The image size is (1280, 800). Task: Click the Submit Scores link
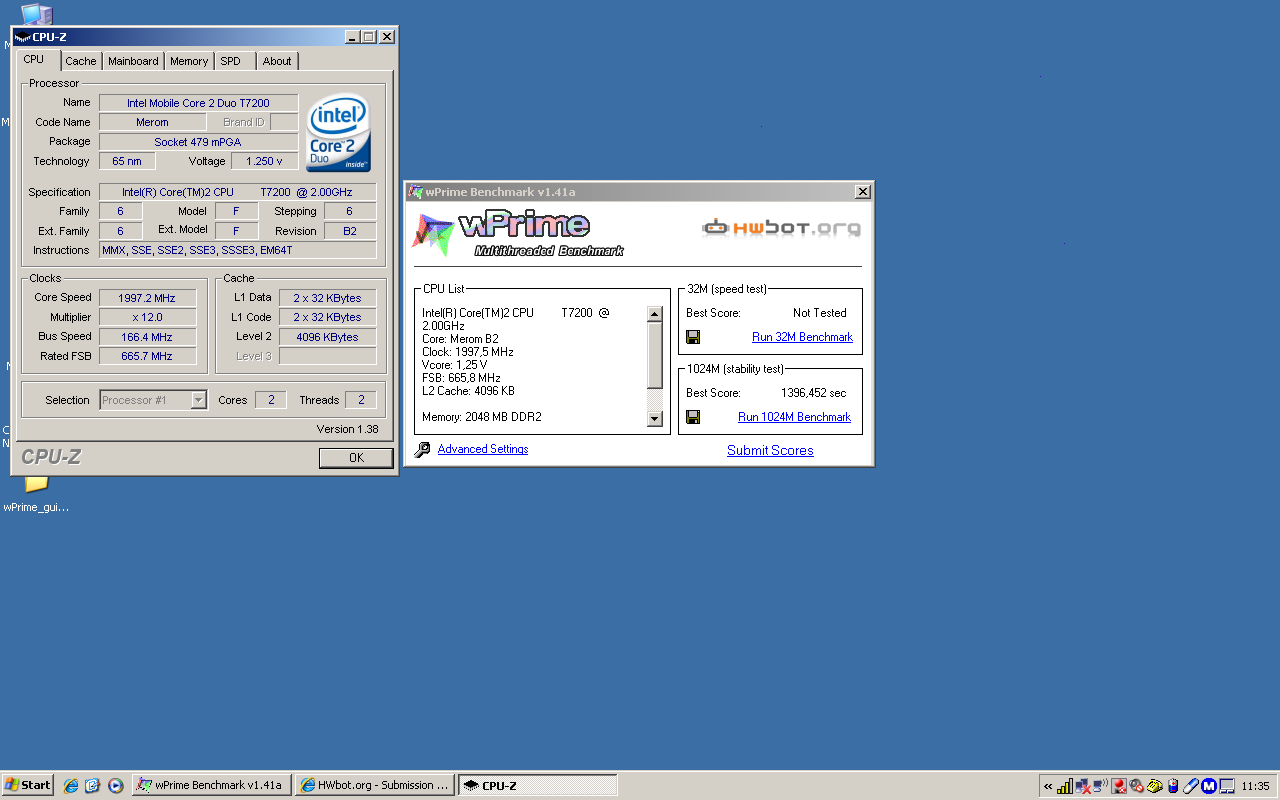[770, 450]
